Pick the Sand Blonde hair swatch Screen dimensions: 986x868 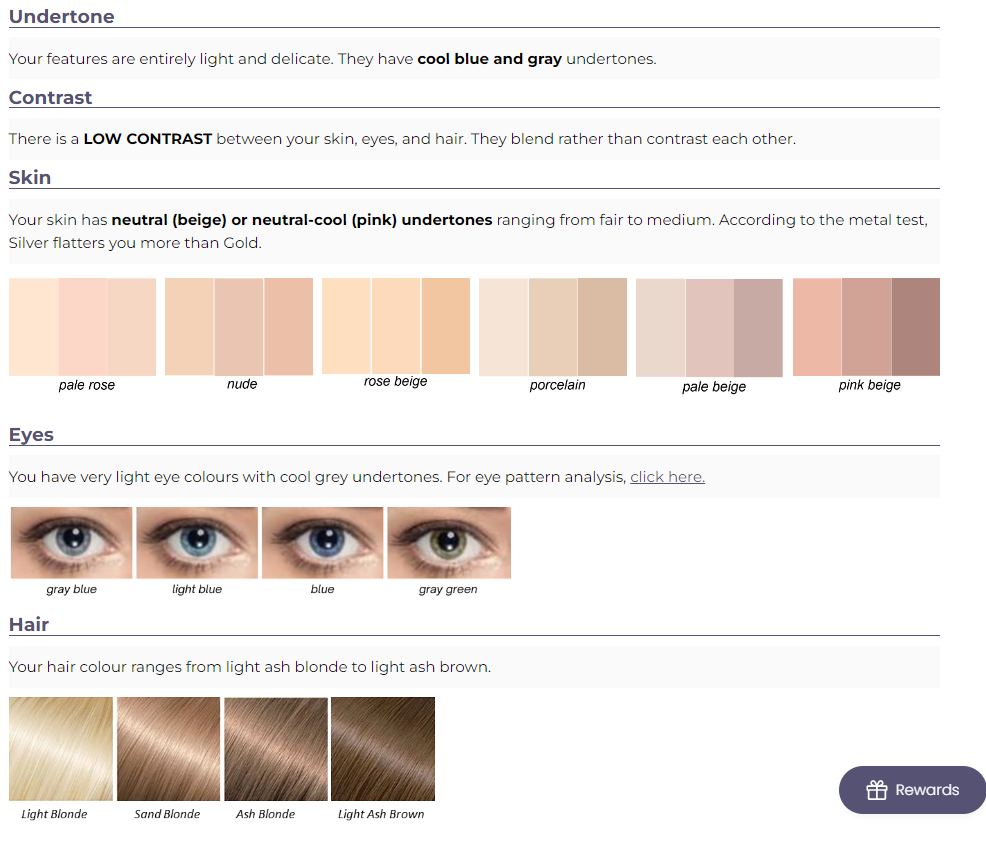pos(168,749)
